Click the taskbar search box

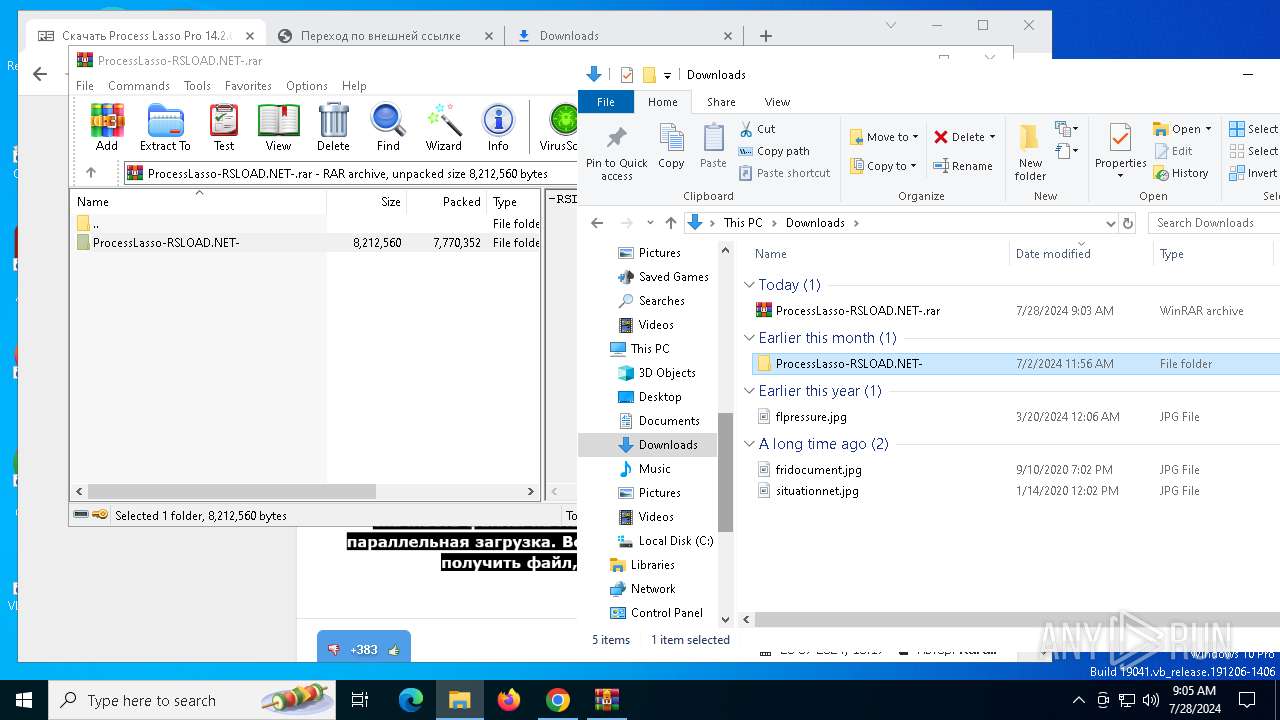(x=192, y=700)
